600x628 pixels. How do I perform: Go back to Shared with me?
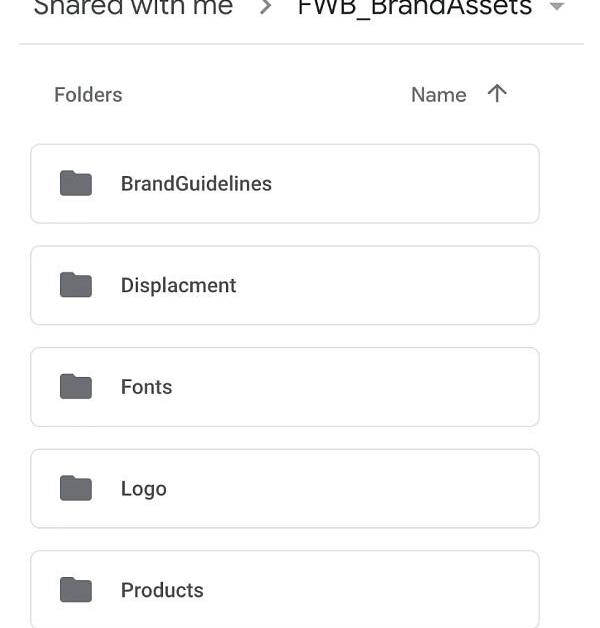[x=133, y=7]
